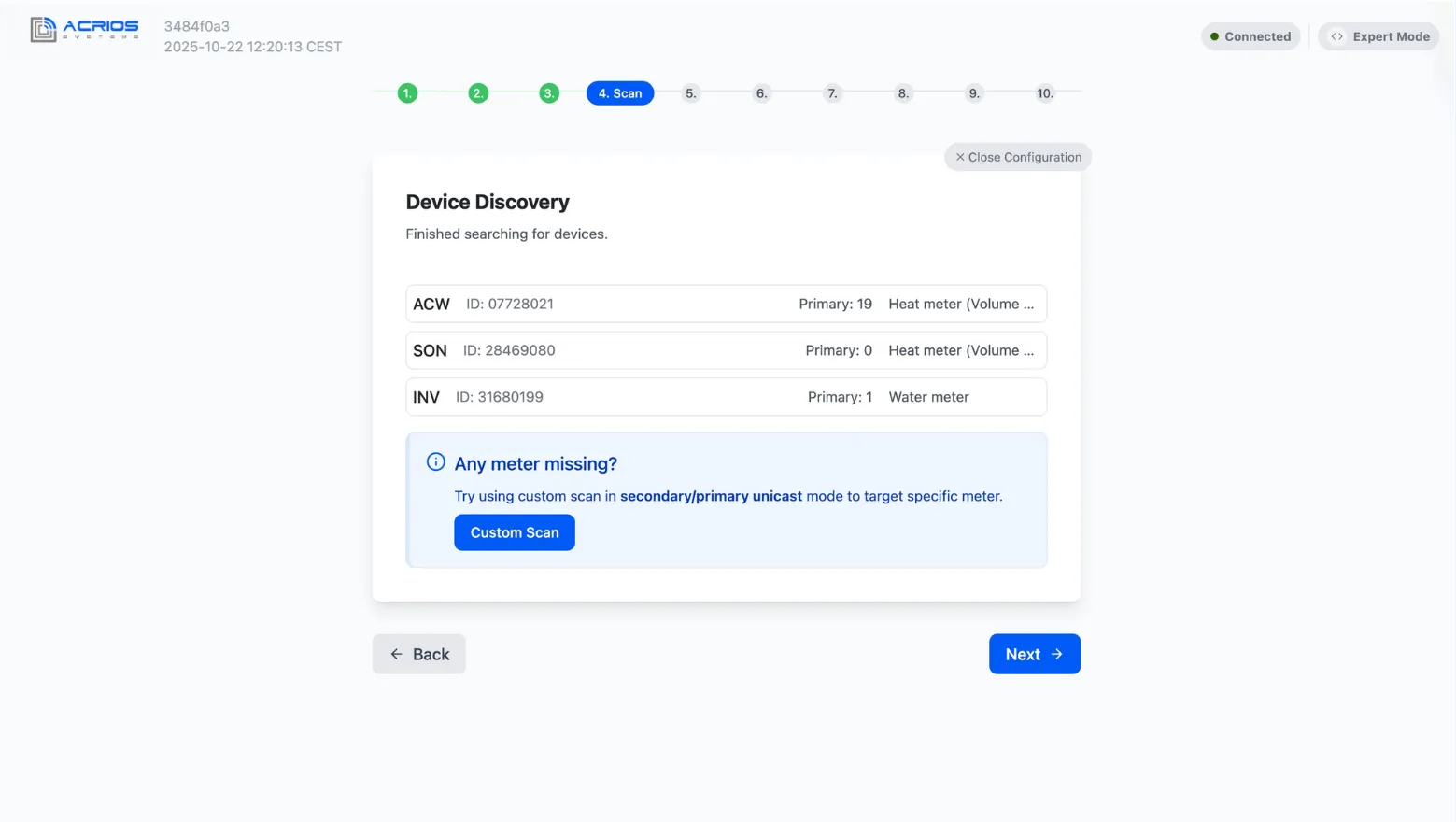
Task: Click the info icon beside Any meter missing
Action: [x=435, y=461]
